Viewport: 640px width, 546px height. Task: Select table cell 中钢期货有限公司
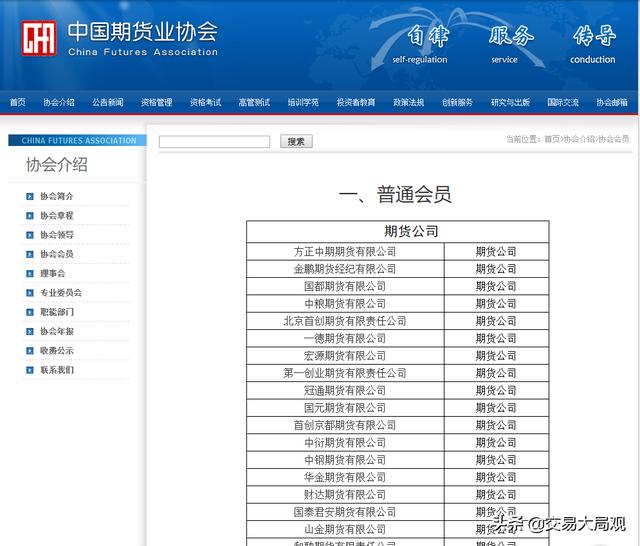tap(345, 460)
